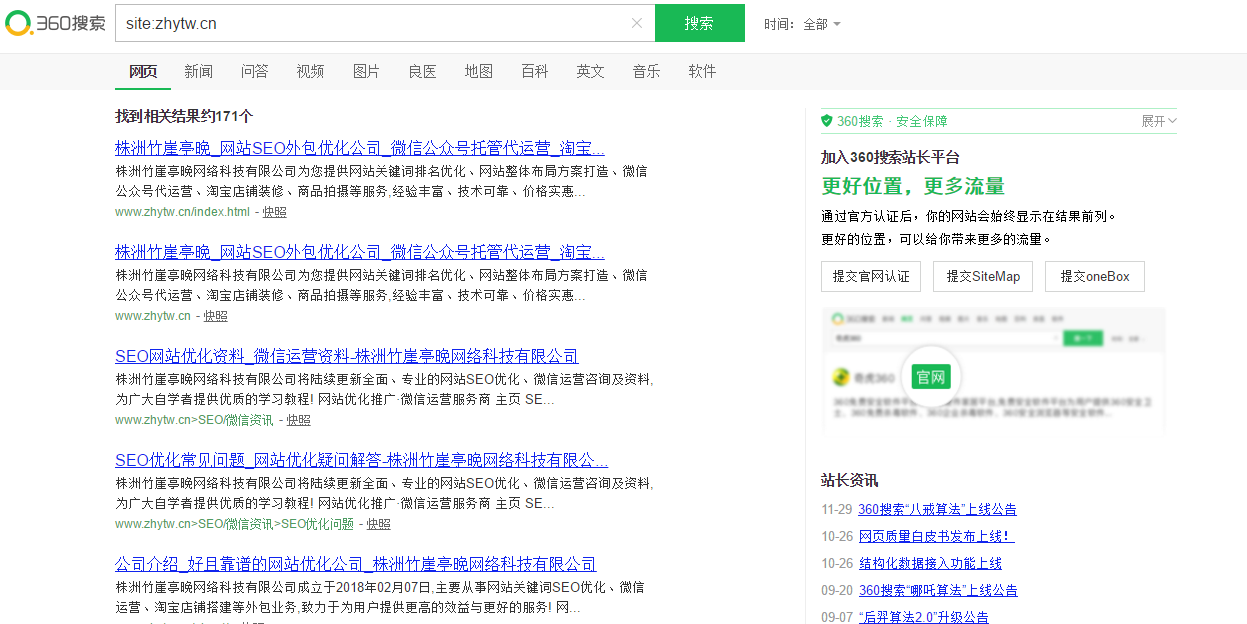
Task: Click the green shield 安全保障 icon
Action: 827,121
